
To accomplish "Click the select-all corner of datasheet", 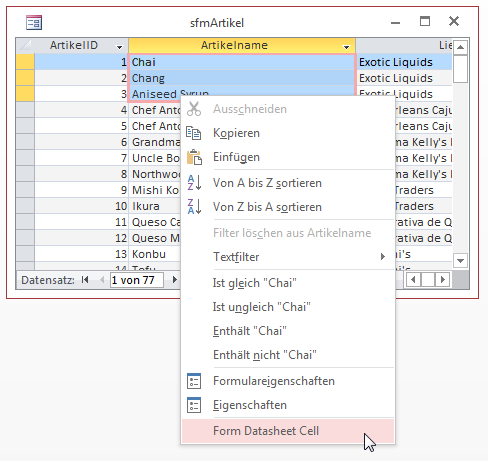I will tap(25, 45).
